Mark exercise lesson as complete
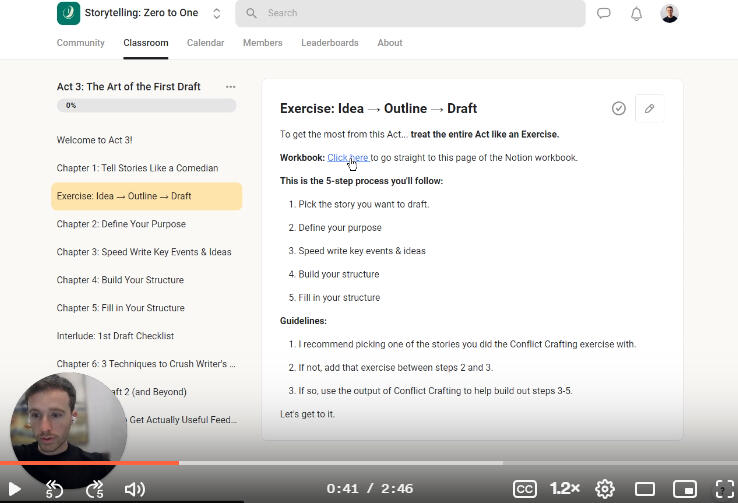Image resolution: width=738 pixels, height=503 pixels. click(x=618, y=108)
